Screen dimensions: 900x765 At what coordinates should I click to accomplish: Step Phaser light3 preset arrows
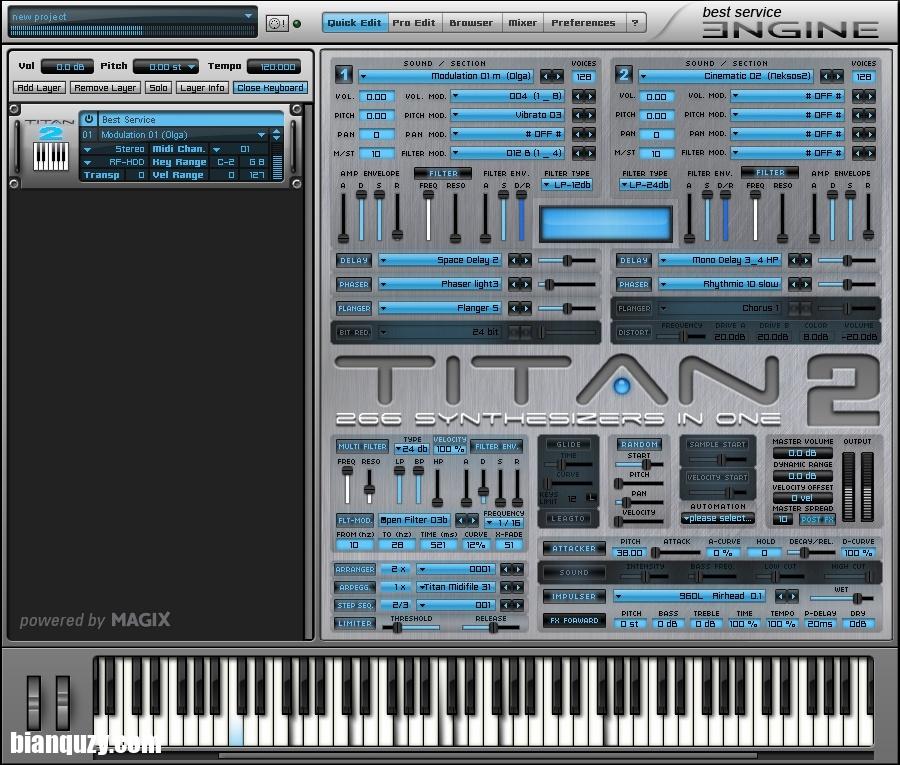519,285
